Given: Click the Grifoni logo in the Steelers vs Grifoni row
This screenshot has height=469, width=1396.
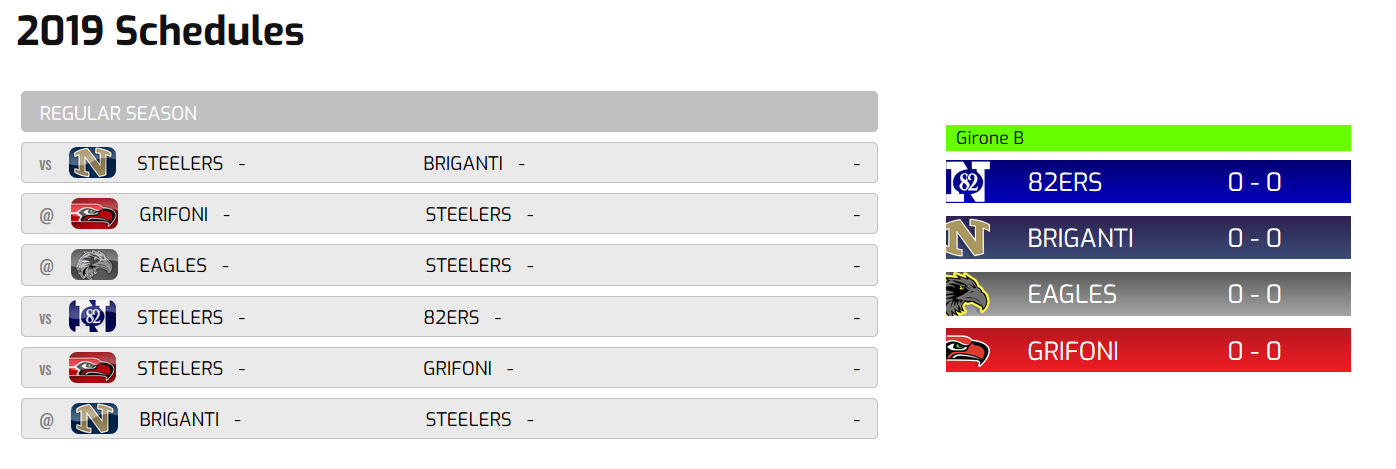Looking at the screenshot, I should [x=93, y=367].
